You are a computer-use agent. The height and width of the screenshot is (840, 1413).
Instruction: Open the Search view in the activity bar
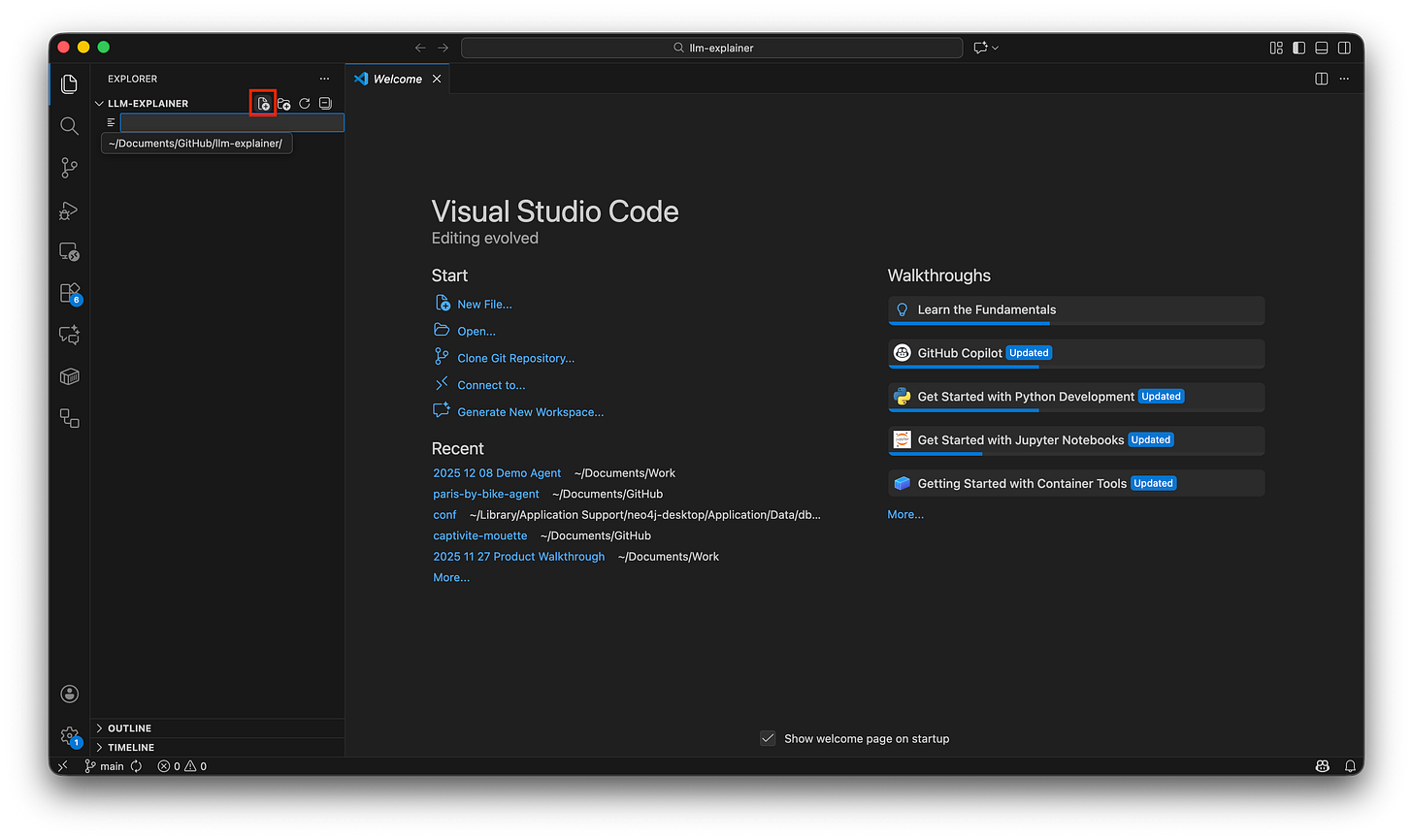tap(69, 126)
